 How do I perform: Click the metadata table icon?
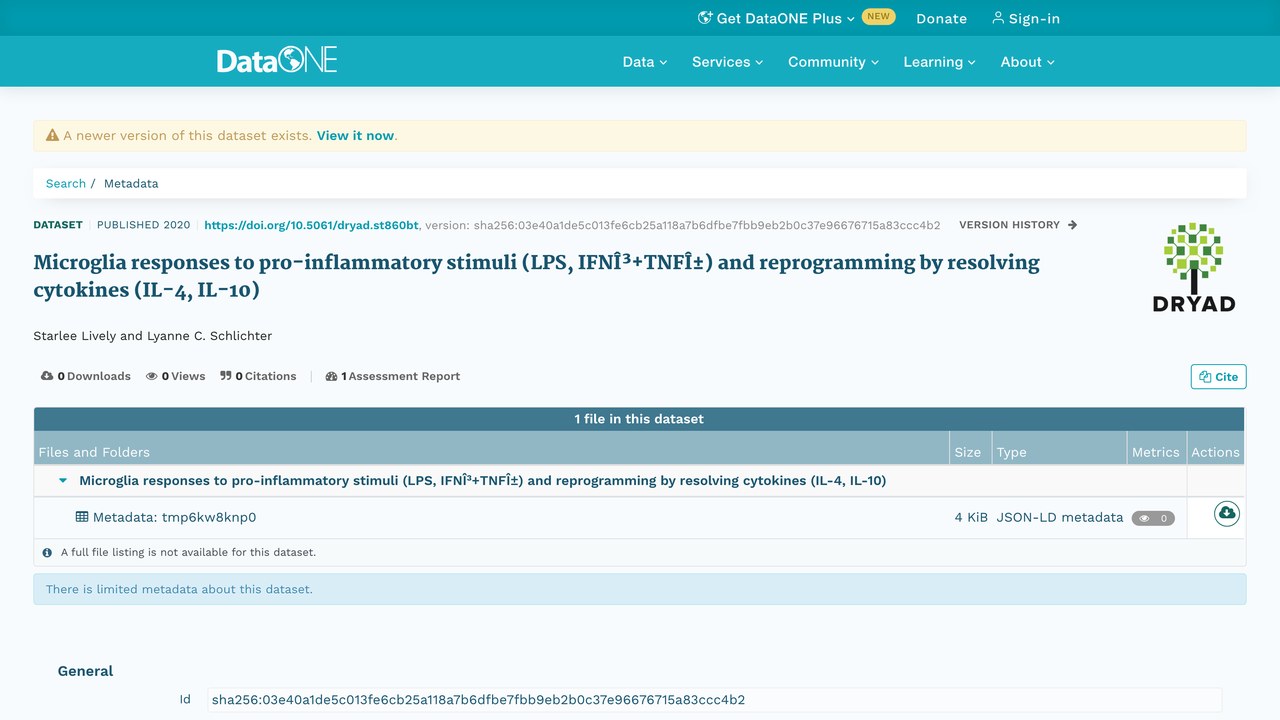pos(82,517)
